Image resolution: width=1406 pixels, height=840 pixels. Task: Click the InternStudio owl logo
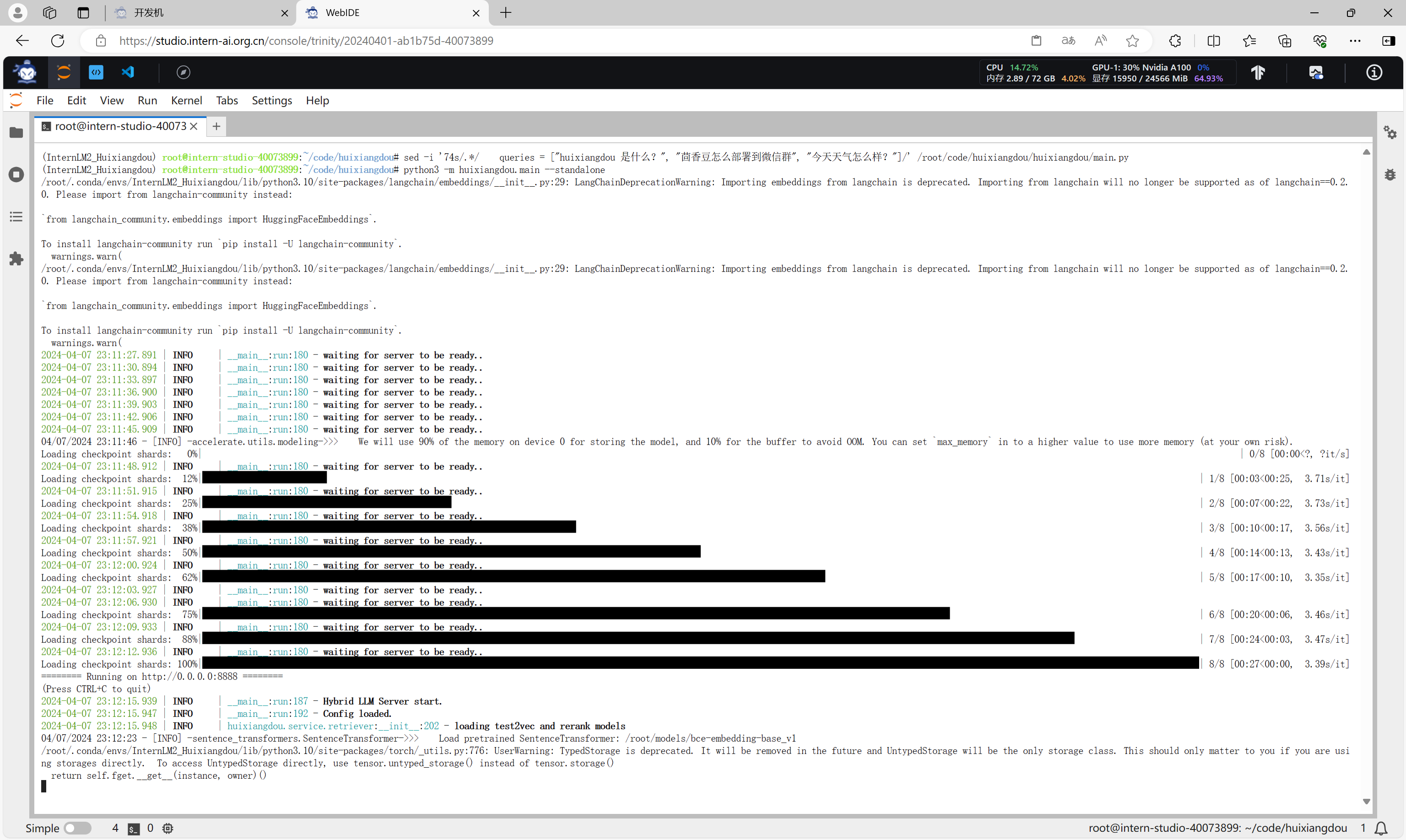coord(25,72)
